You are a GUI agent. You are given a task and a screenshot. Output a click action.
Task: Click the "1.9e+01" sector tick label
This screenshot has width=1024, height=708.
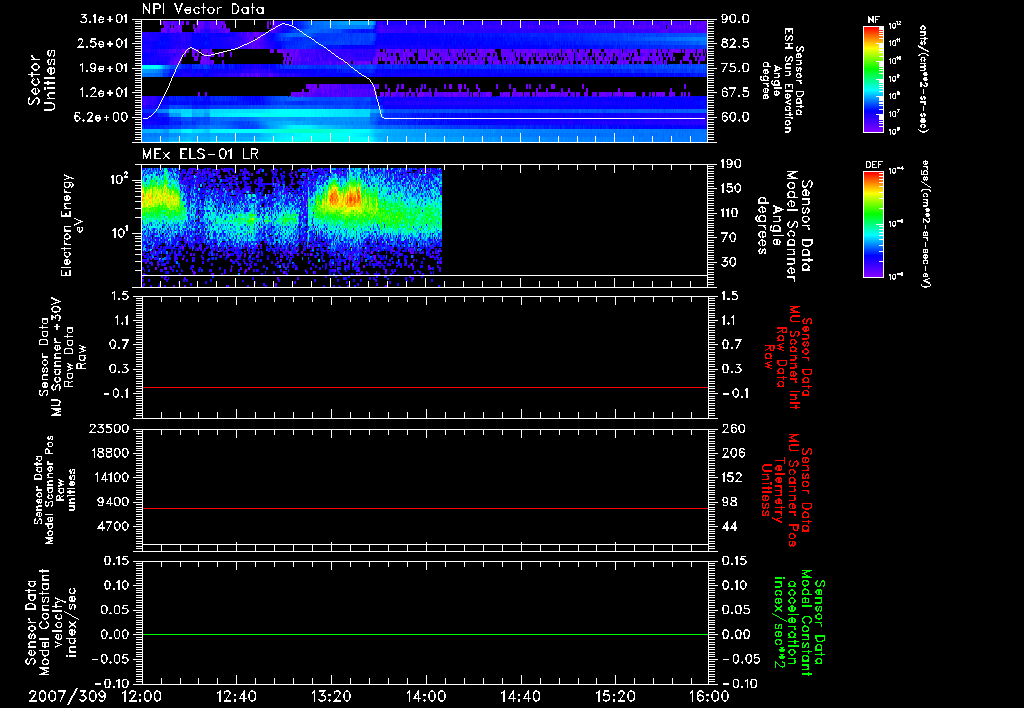(x=104, y=68)
